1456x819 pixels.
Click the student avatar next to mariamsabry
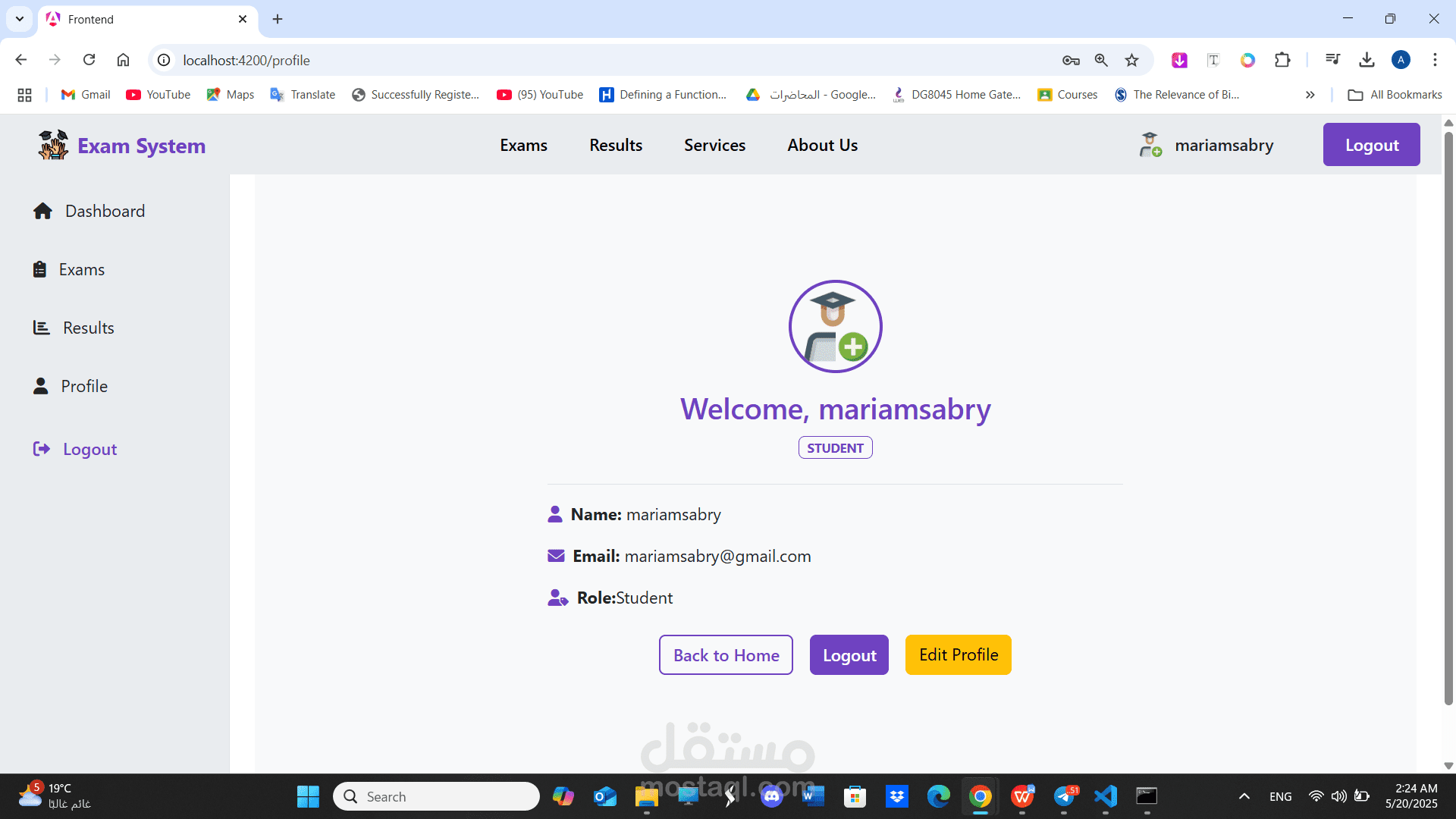pos(1150,145)
